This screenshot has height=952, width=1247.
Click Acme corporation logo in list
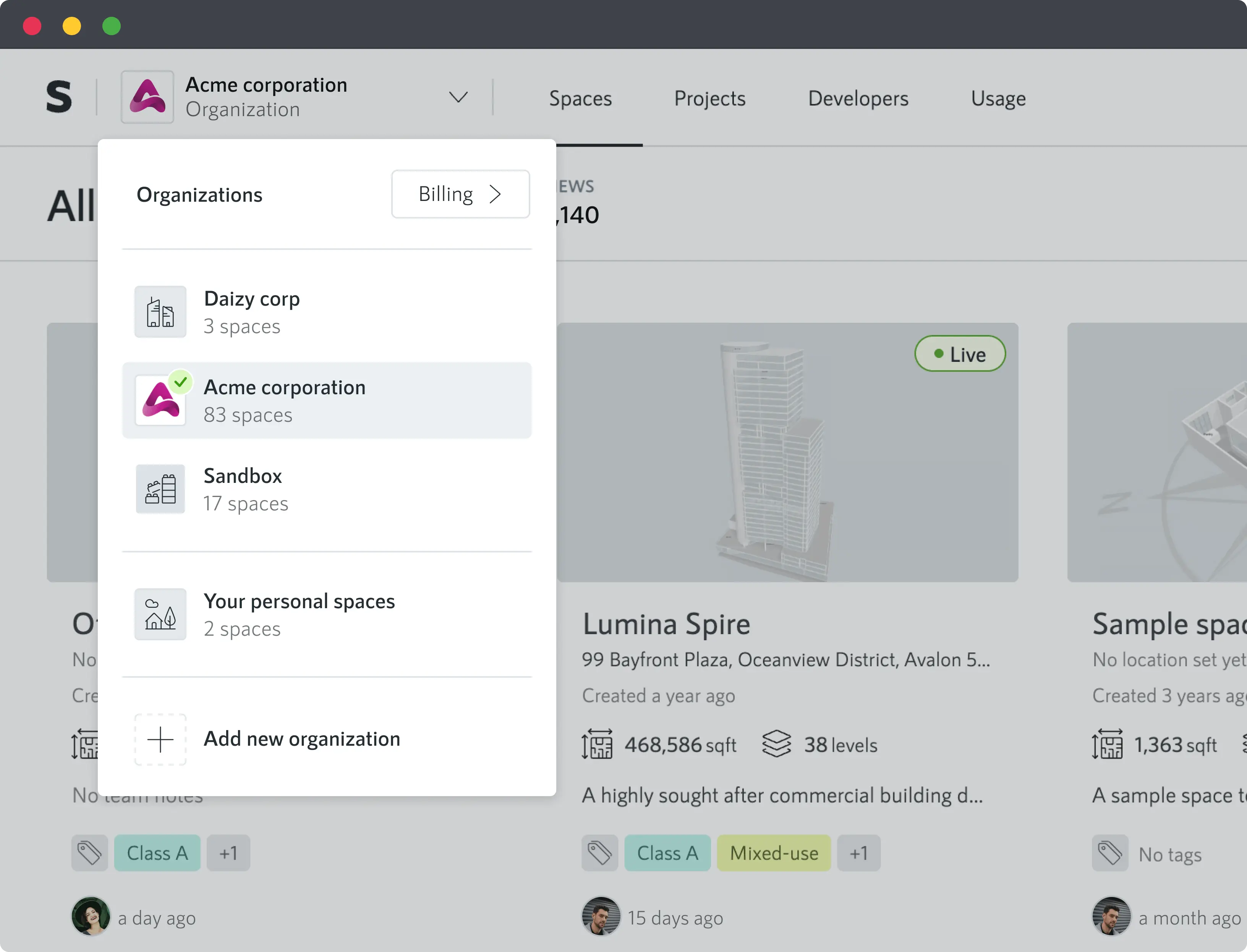[x=160, y=400]
